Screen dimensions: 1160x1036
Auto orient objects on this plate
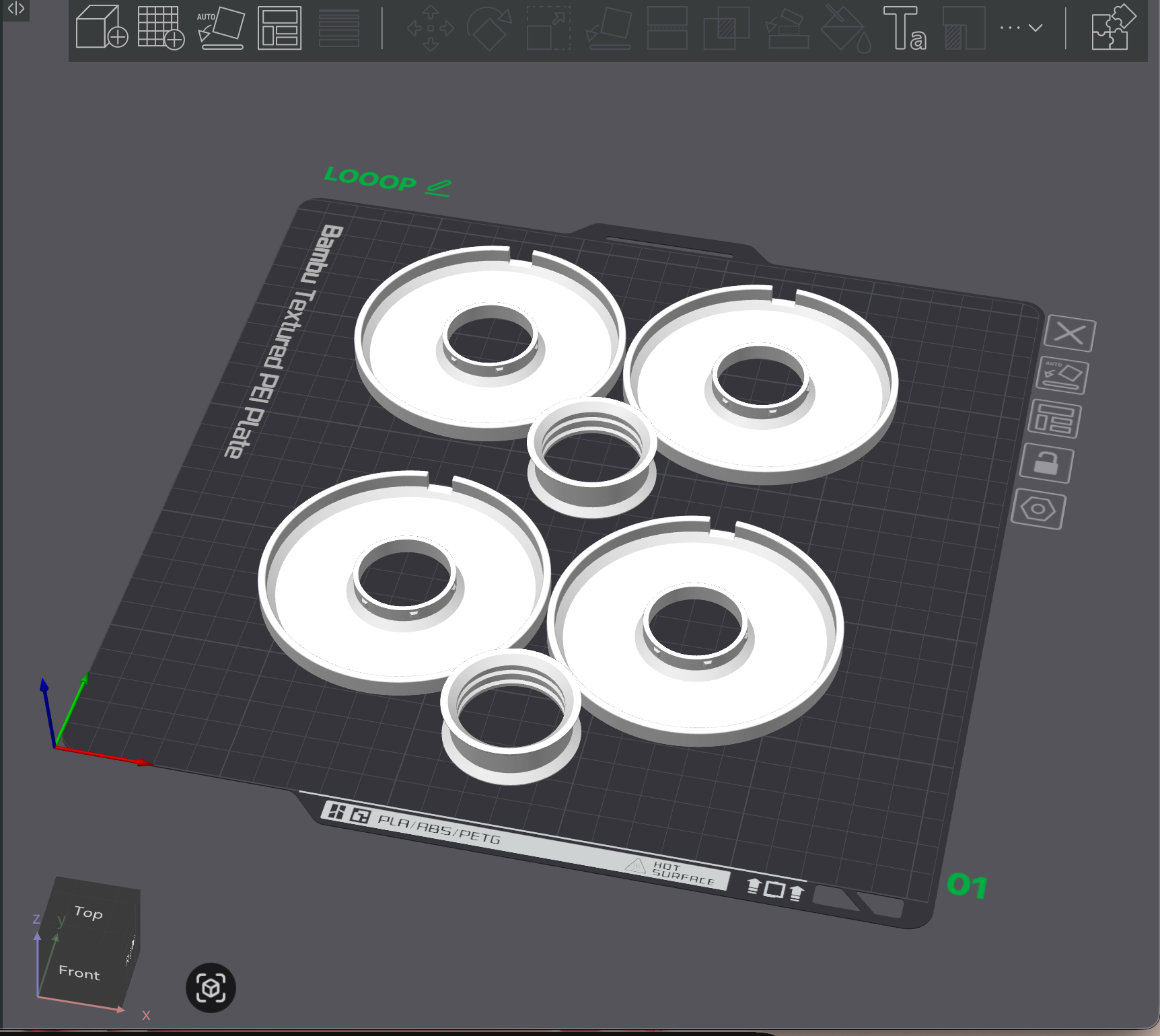1062,376
